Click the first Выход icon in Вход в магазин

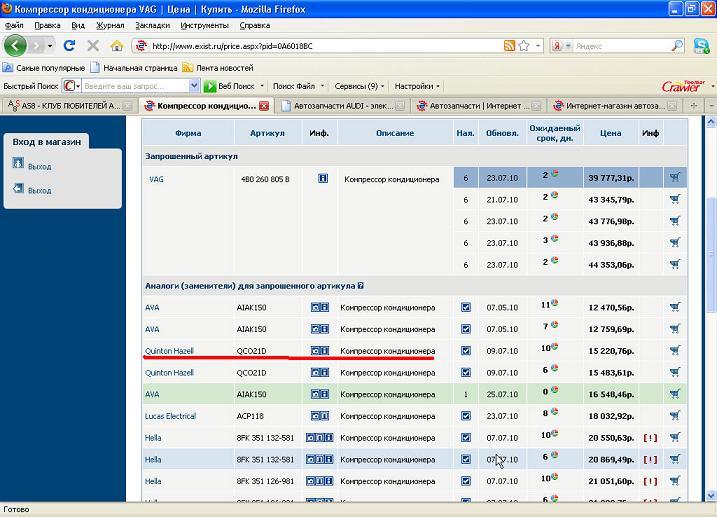tap(18, 163)
